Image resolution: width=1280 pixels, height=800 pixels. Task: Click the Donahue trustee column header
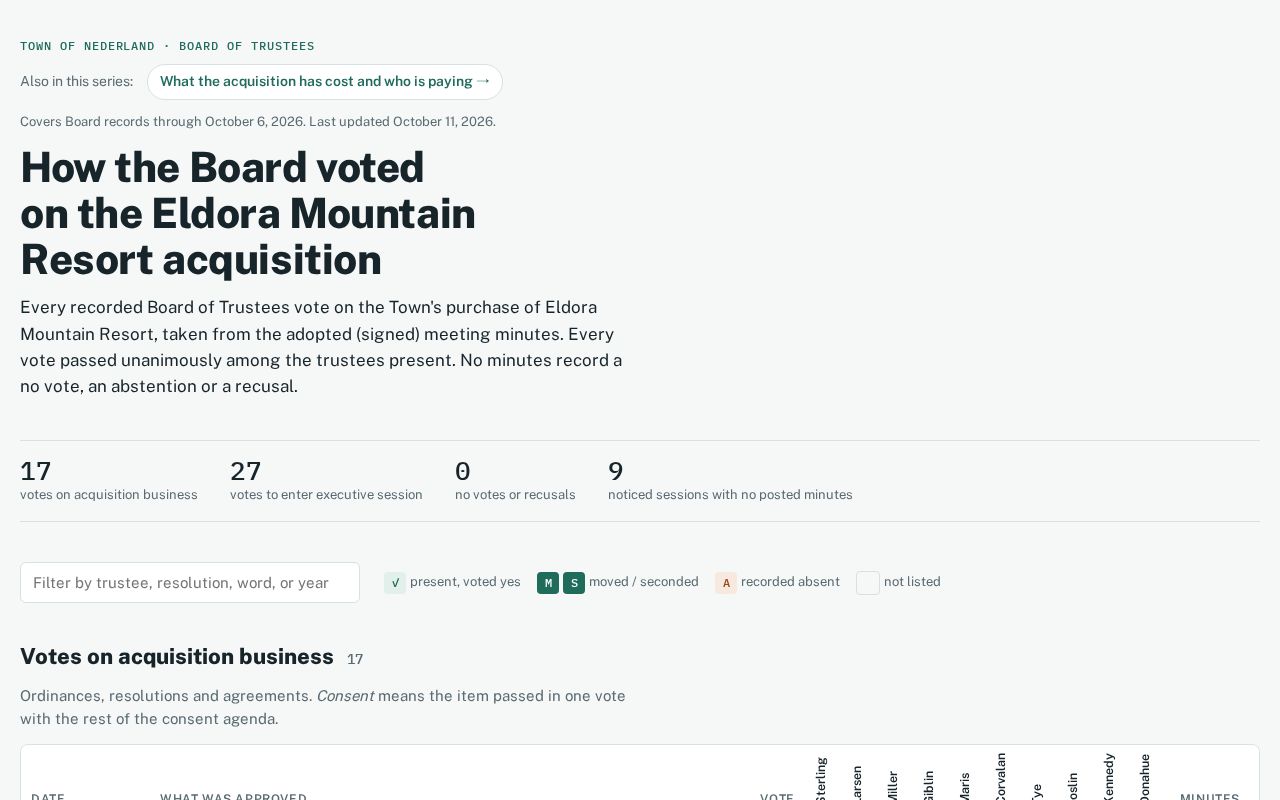point(1144,776)
